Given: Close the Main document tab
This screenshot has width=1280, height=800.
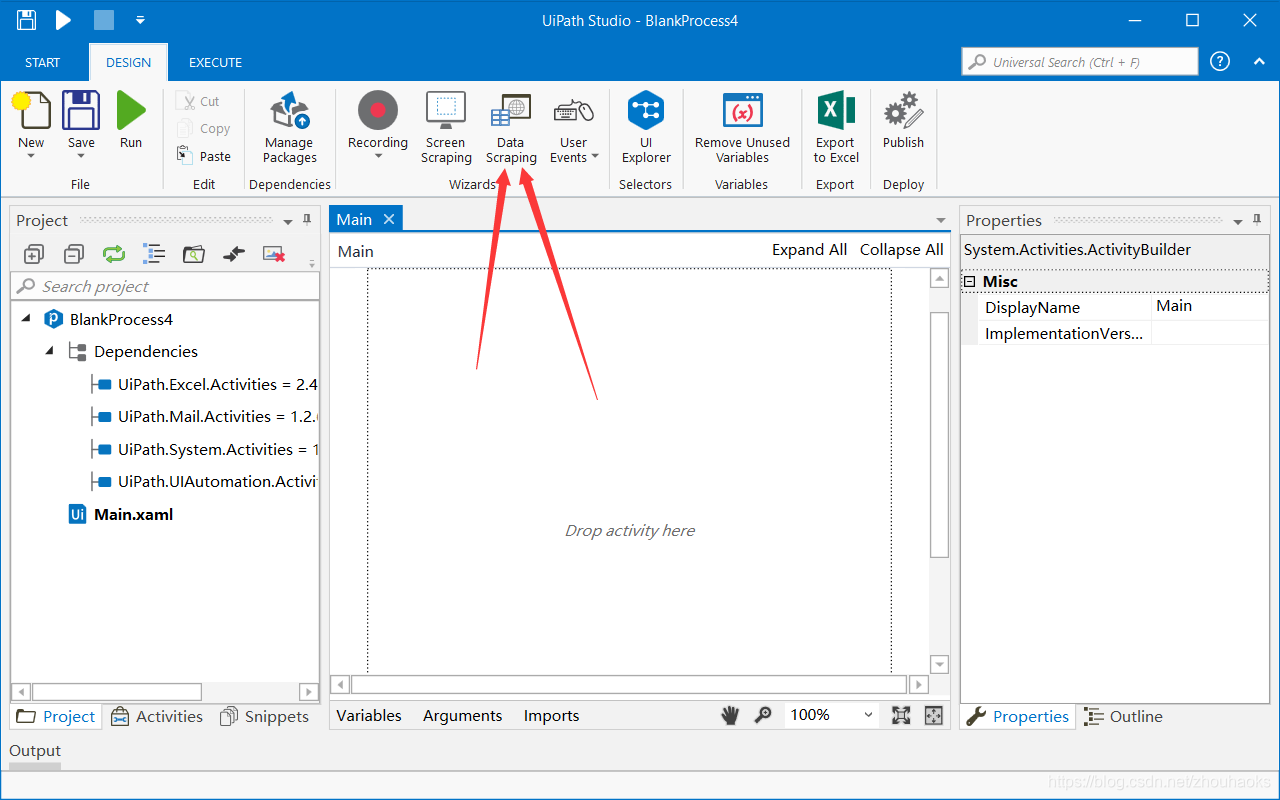Looking at the screenshot, I should click(x=389, y=219).
